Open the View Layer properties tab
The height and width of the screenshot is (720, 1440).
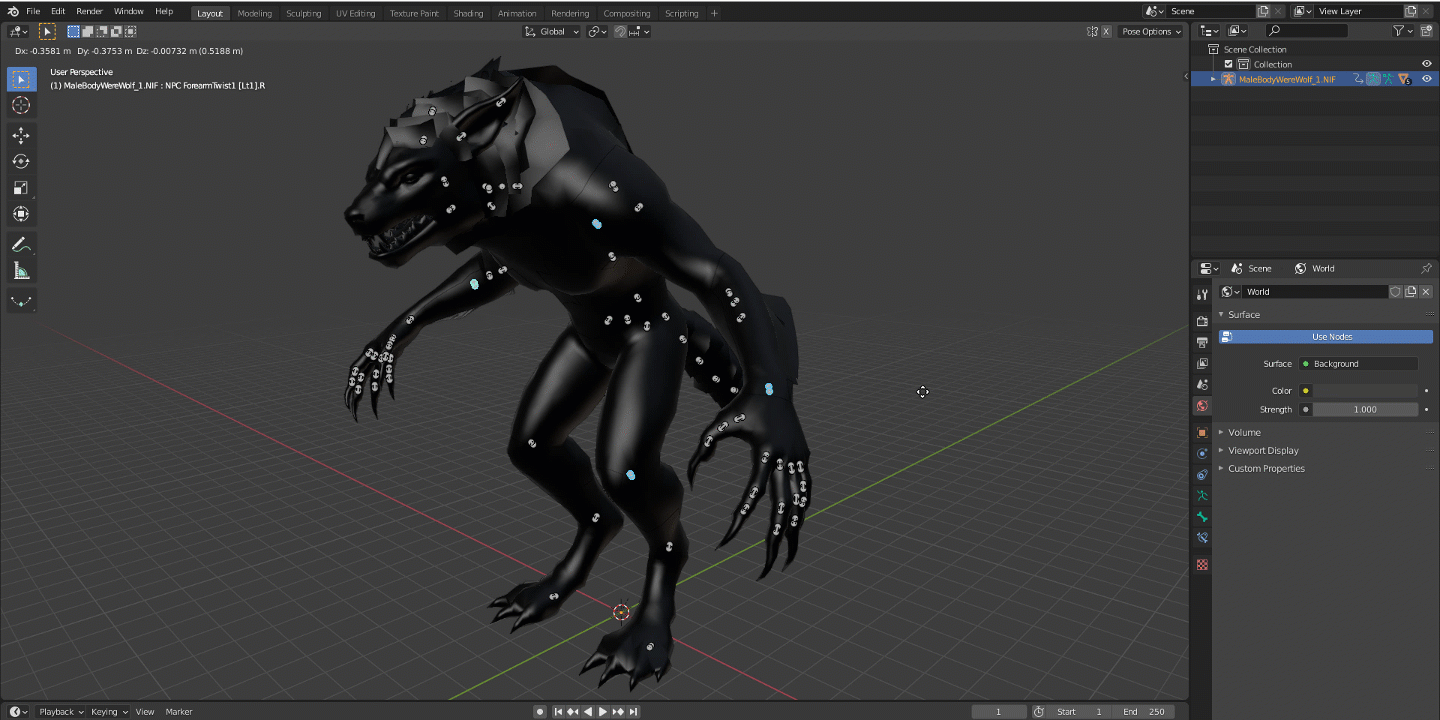click(x=1202, y=363)
